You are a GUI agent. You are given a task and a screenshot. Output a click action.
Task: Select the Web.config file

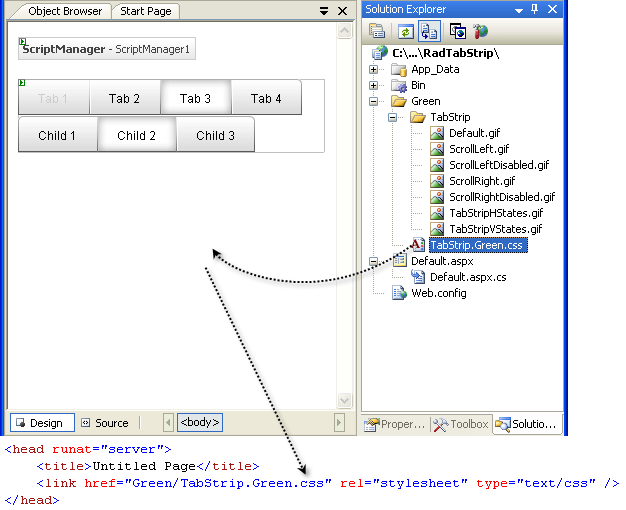pyautogui.click(x=438, y=293)
